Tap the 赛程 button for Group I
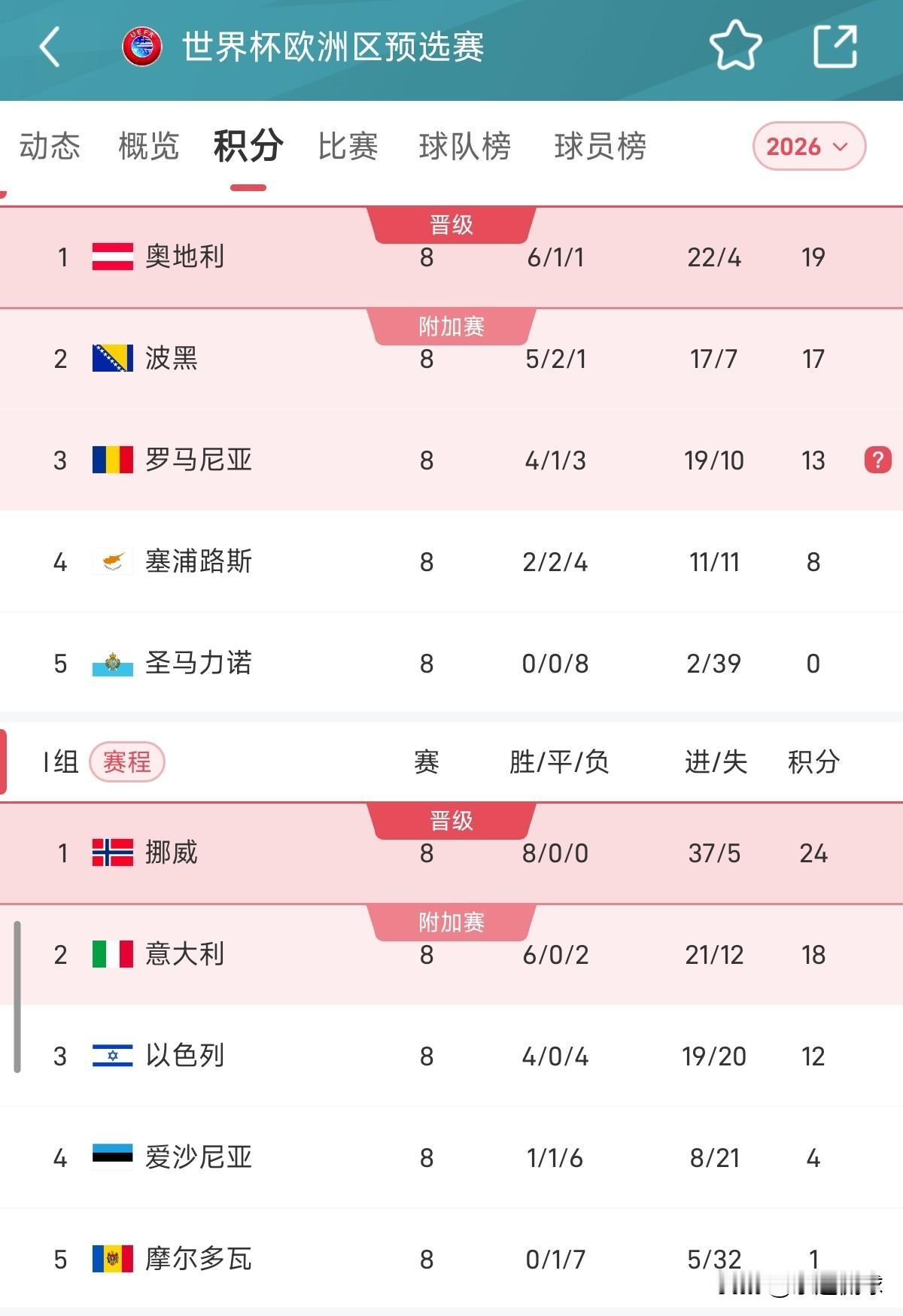The image size is (903, 1316). [126, 762]
